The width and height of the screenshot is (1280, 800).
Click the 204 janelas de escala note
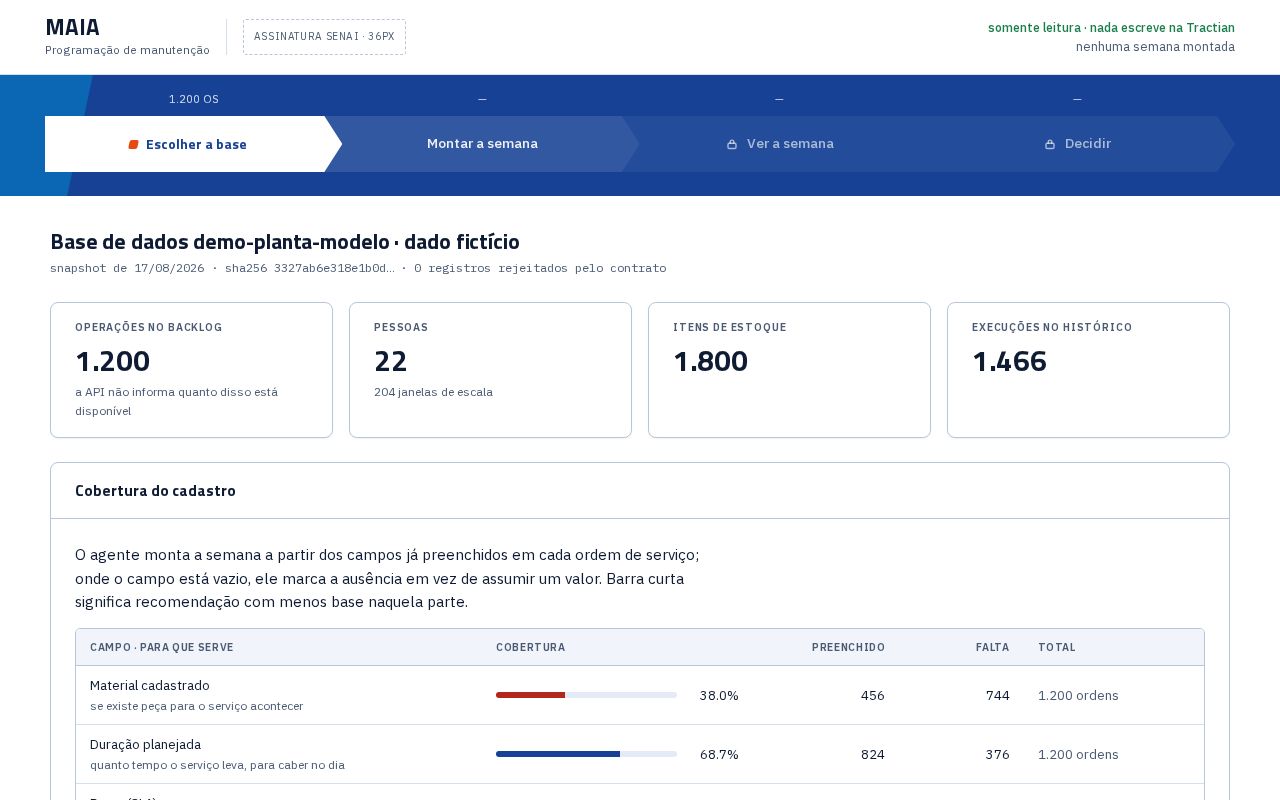[x=433, y=392]
